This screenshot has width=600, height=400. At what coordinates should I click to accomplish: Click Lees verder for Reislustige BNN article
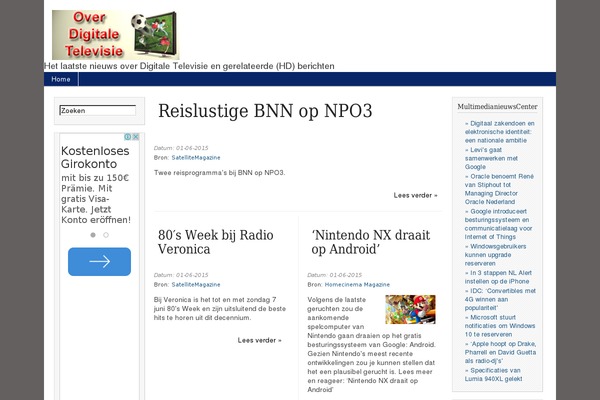point(416,195)
